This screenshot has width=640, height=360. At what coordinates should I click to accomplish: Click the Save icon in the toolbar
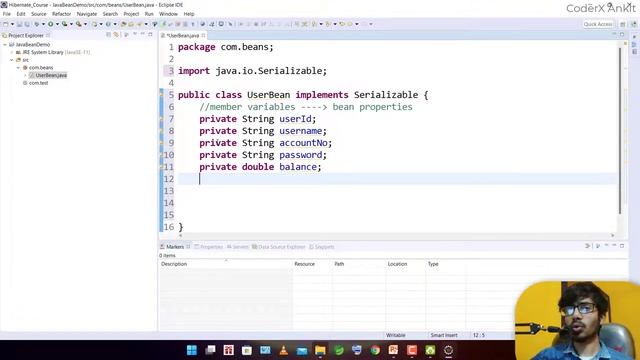[19, 24]
